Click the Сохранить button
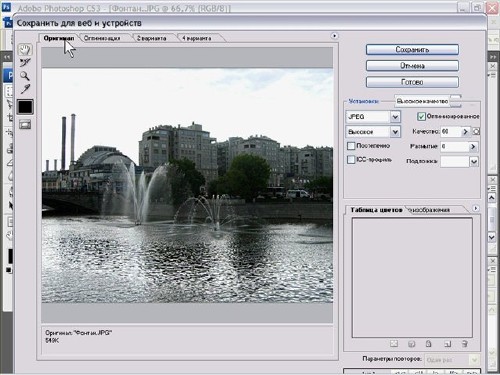This screenshot has width=500, height=375. [x=412, y=50]
